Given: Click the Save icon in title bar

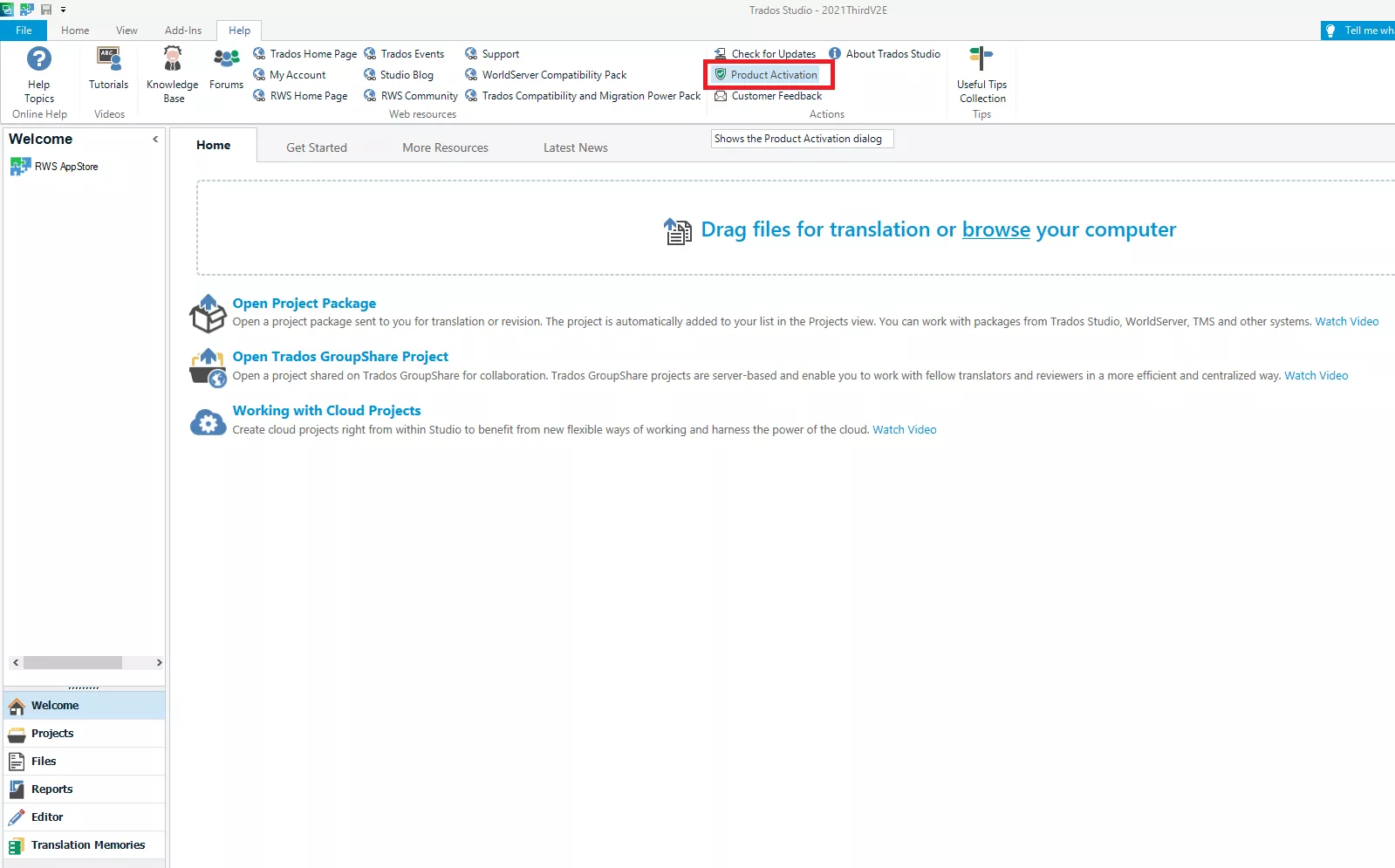Looking at the screenshot, I should 46,10.
